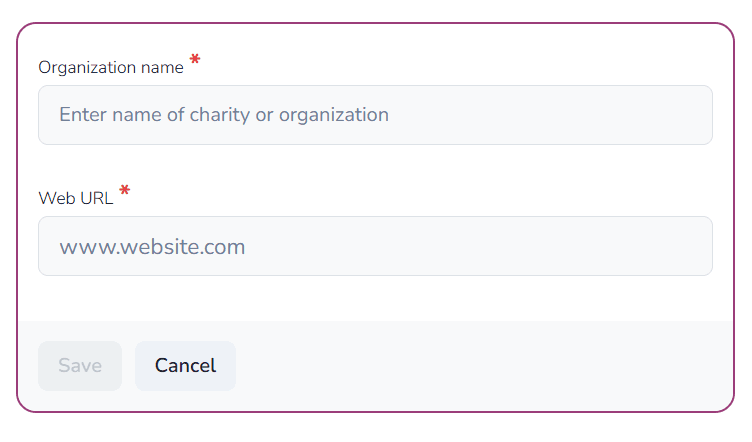Click the disabled Save button

80,366
